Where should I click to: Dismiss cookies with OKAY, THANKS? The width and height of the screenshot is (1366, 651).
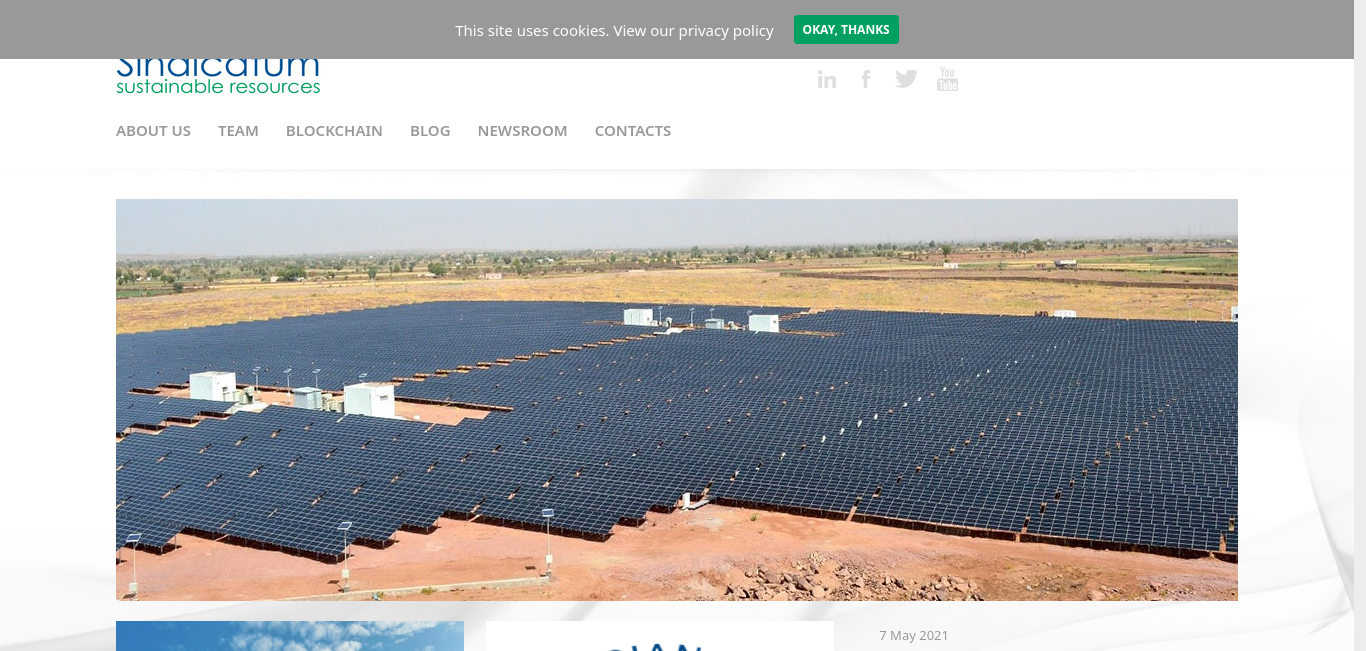click(846, 30)
